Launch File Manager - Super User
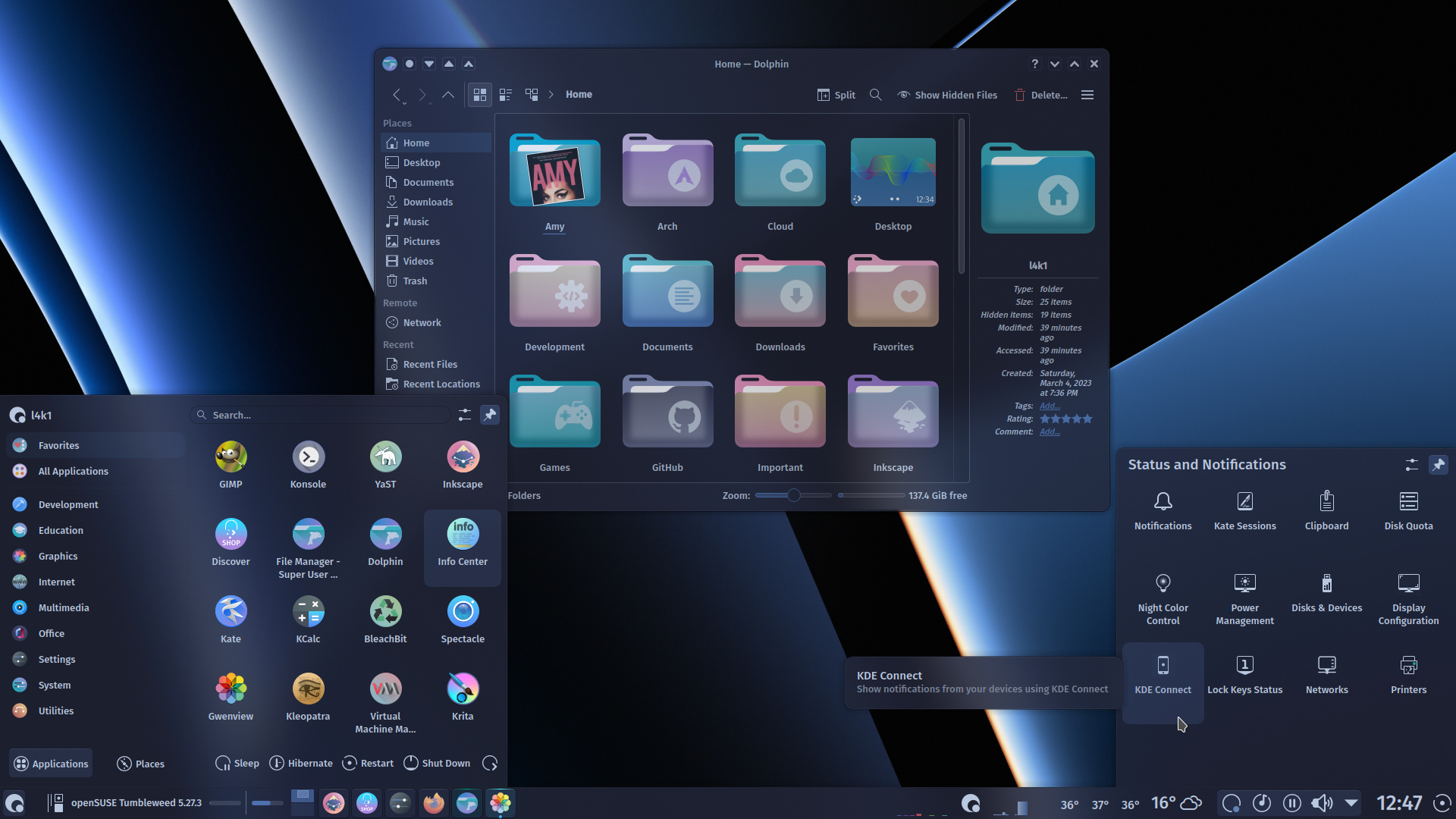 (x=308, y=548)
